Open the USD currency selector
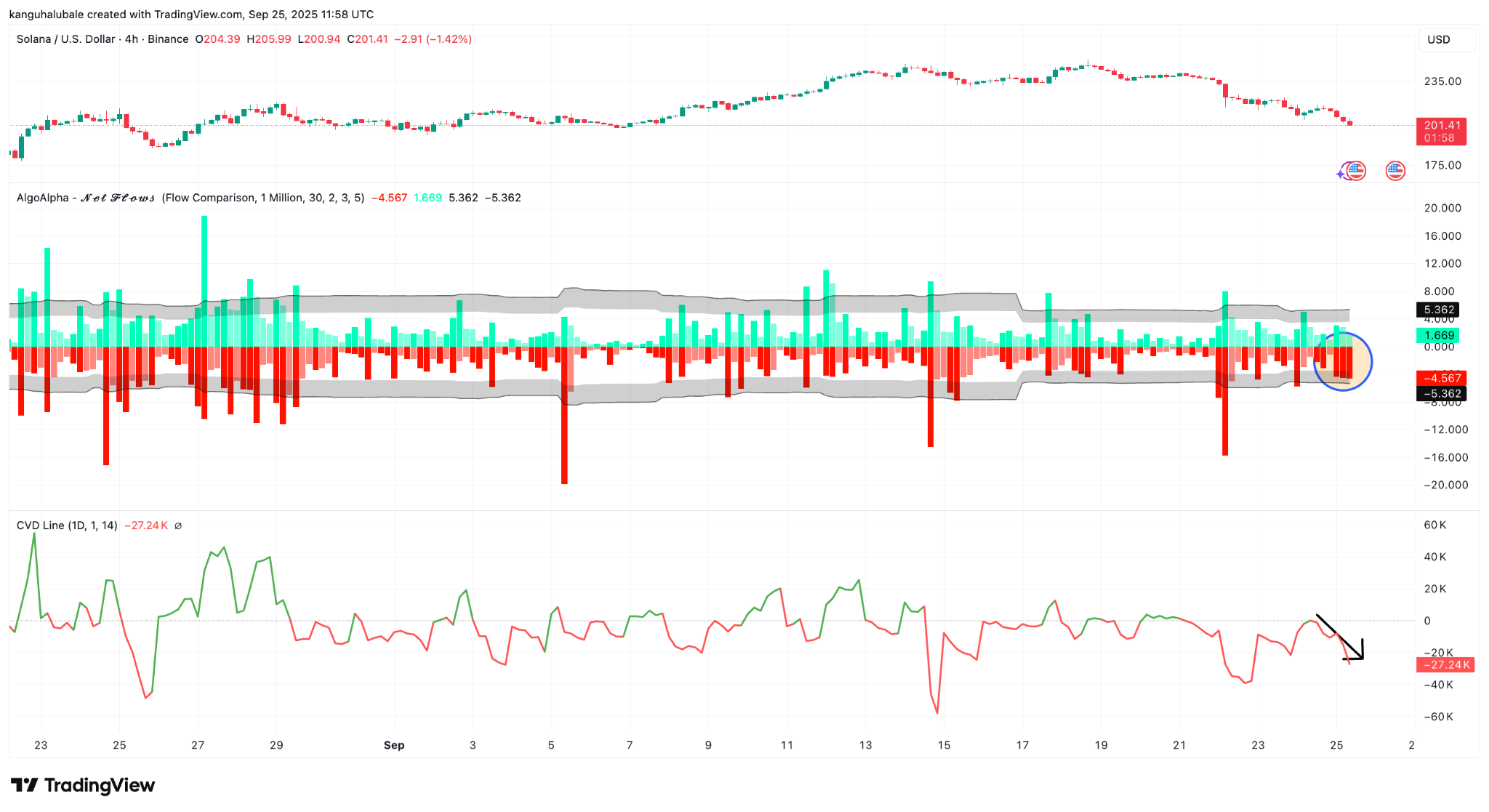1489x812 pixels. [1446, 40]
